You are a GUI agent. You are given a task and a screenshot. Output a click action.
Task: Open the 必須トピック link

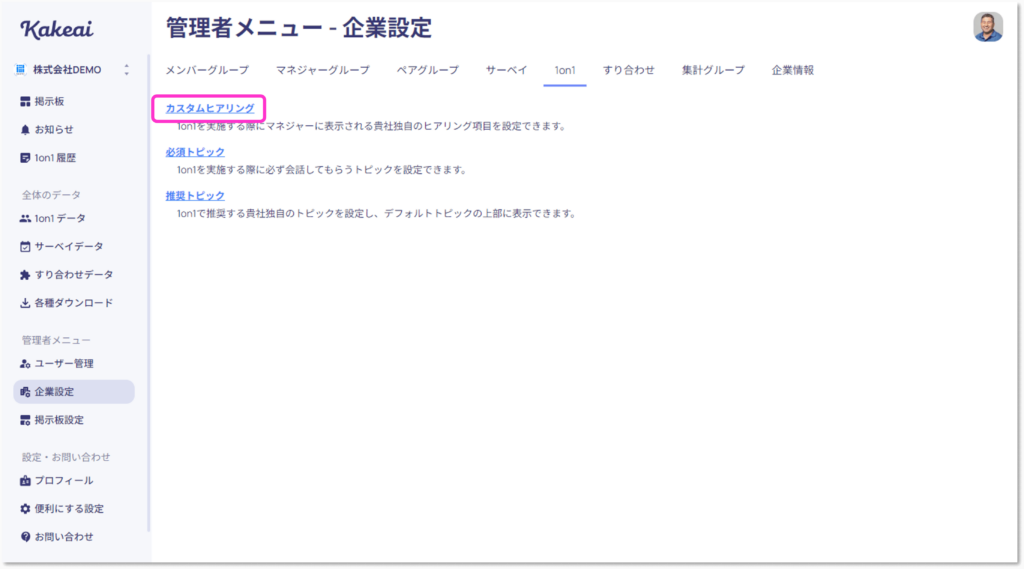195,152
